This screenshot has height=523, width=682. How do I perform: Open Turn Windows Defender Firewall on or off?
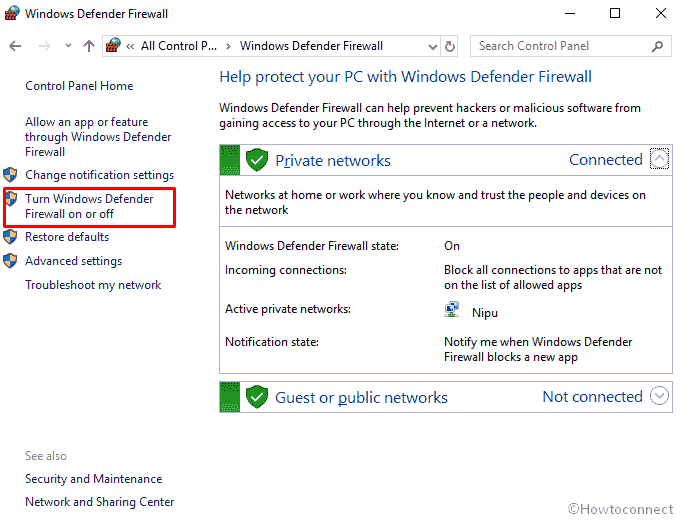[89, 206]
